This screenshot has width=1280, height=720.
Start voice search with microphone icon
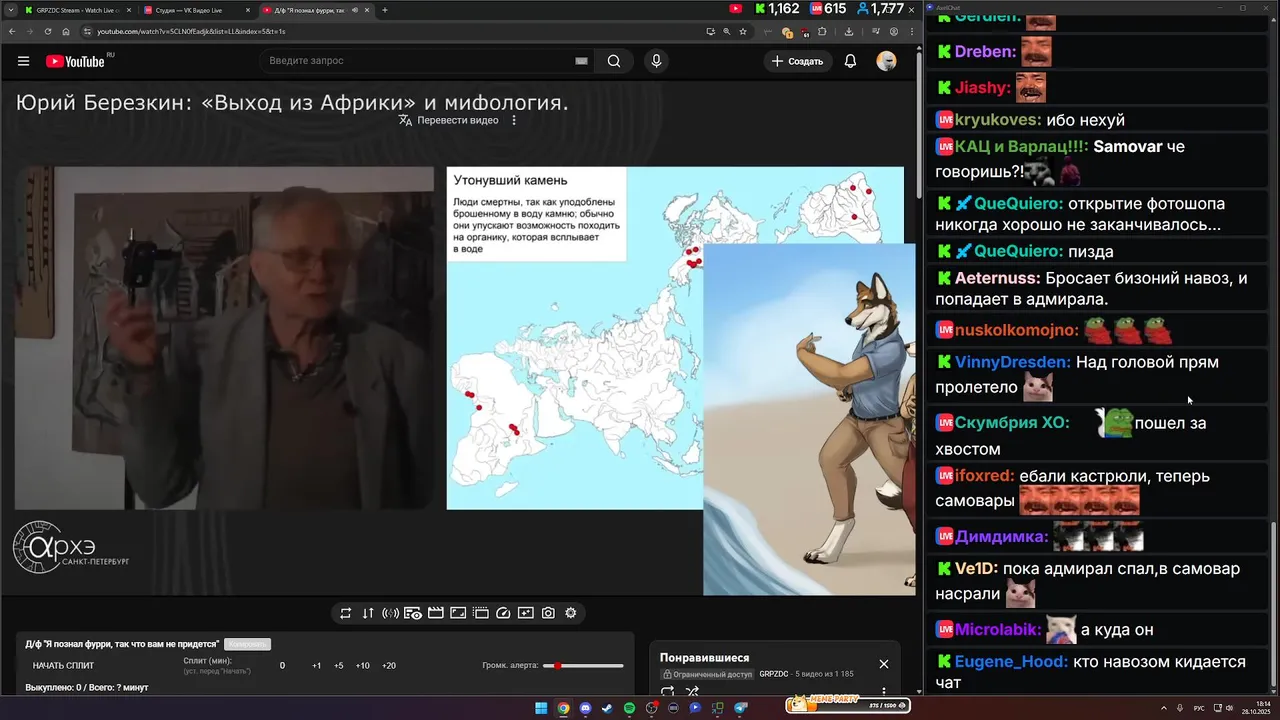point(656,61)
